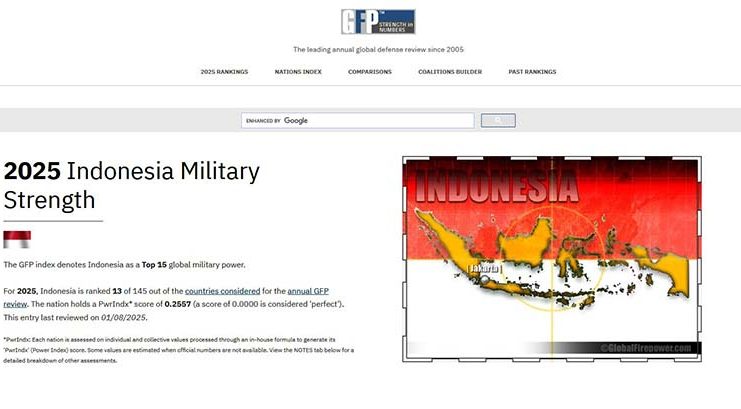Go to Nations Index in navigation
The width and height of the screenshot is (741, 409).
[298, 72]
